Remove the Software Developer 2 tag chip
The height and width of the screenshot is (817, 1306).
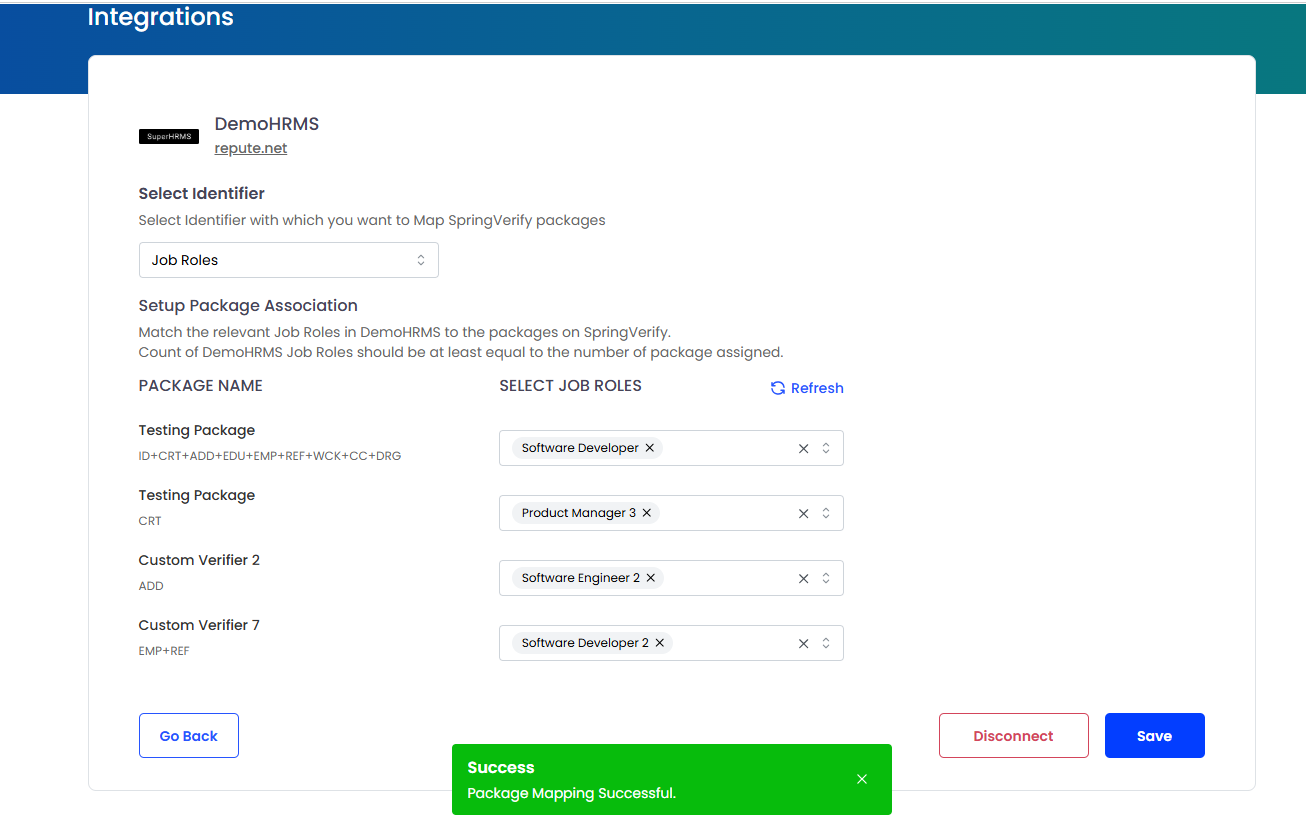point(660,643)
